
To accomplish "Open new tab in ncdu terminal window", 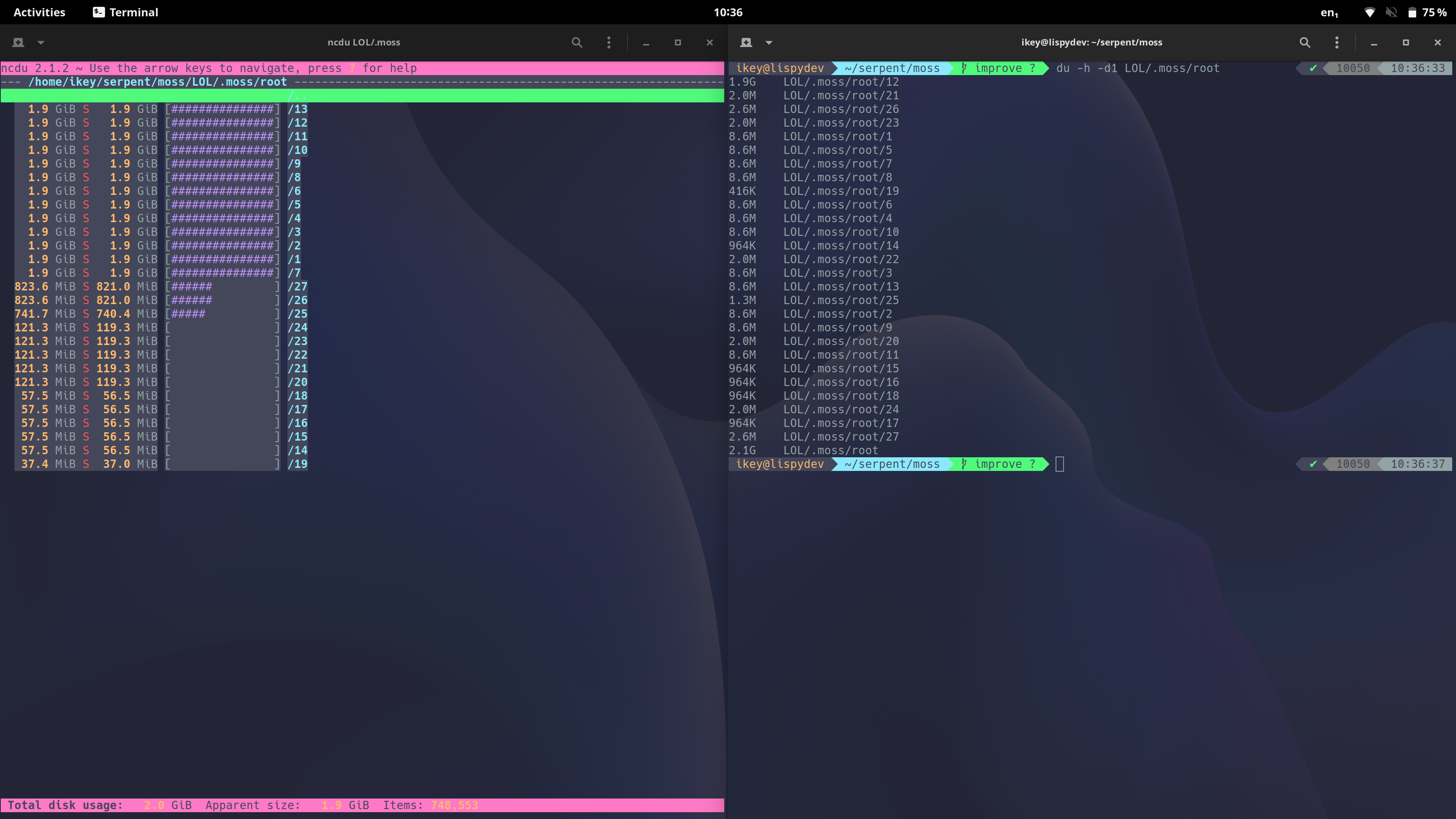I will coord(18,42).
